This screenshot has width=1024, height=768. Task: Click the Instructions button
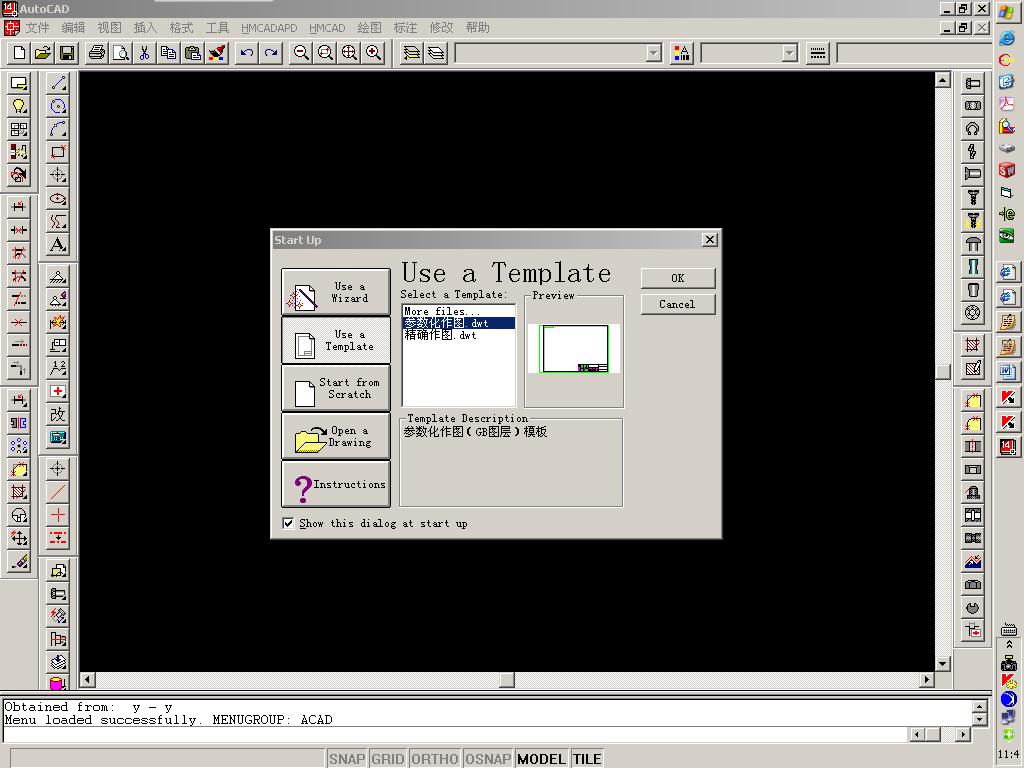336,484
